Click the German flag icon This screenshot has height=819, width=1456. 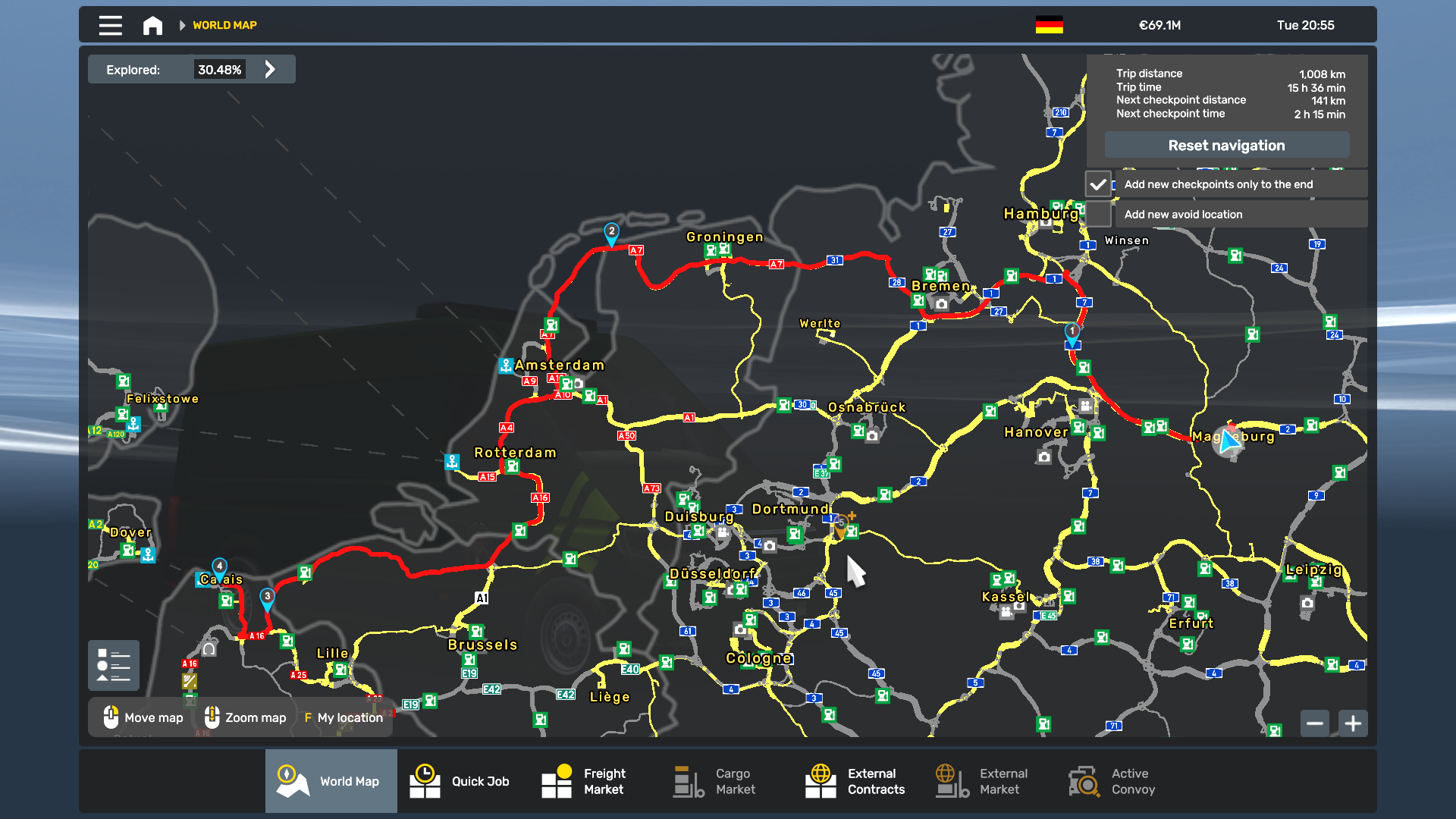[1049, 25]
